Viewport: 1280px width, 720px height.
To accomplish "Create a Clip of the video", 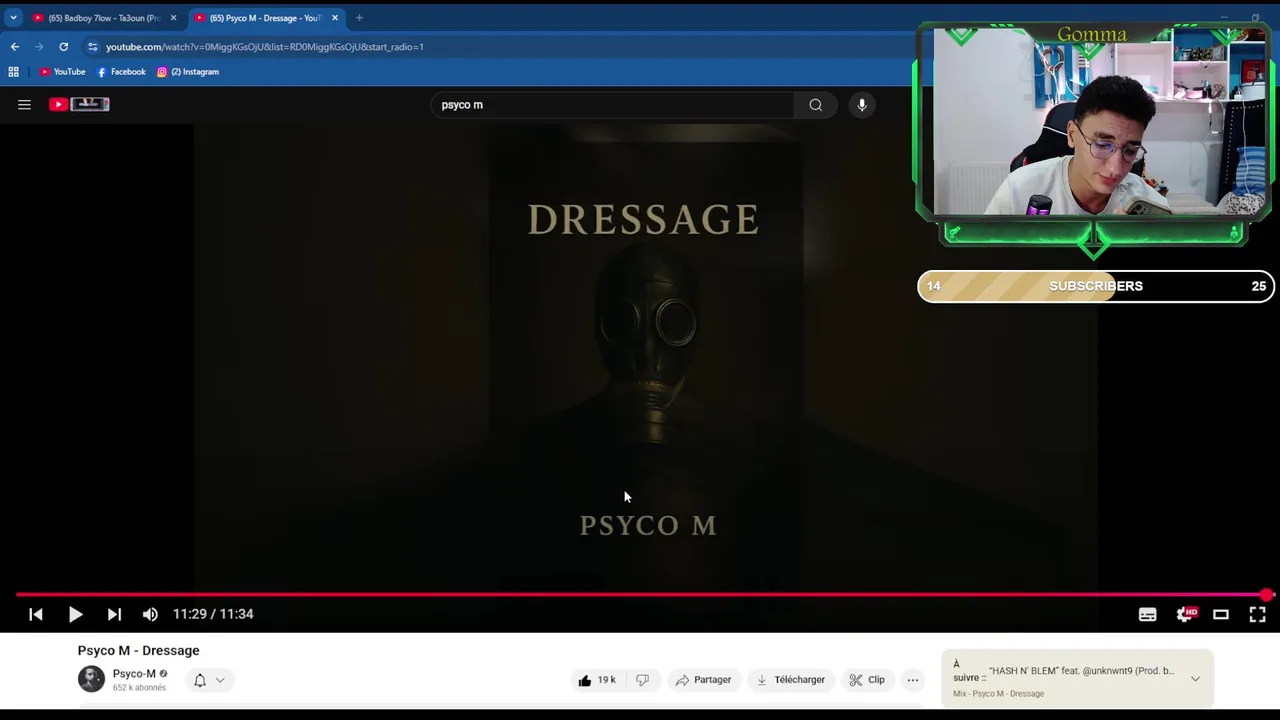I will pyautogui.click(x=867, y=680).
